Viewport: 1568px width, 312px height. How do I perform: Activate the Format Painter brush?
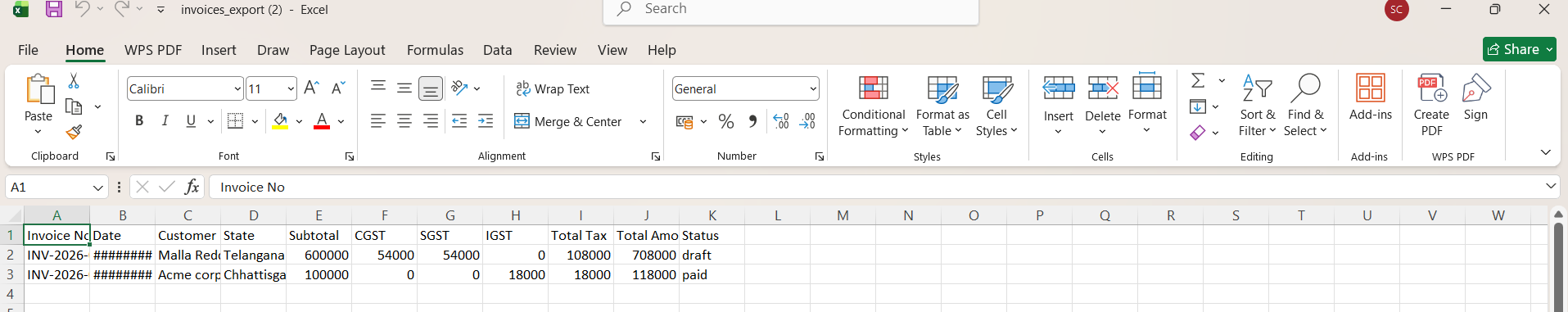click(x=74, y=132)
